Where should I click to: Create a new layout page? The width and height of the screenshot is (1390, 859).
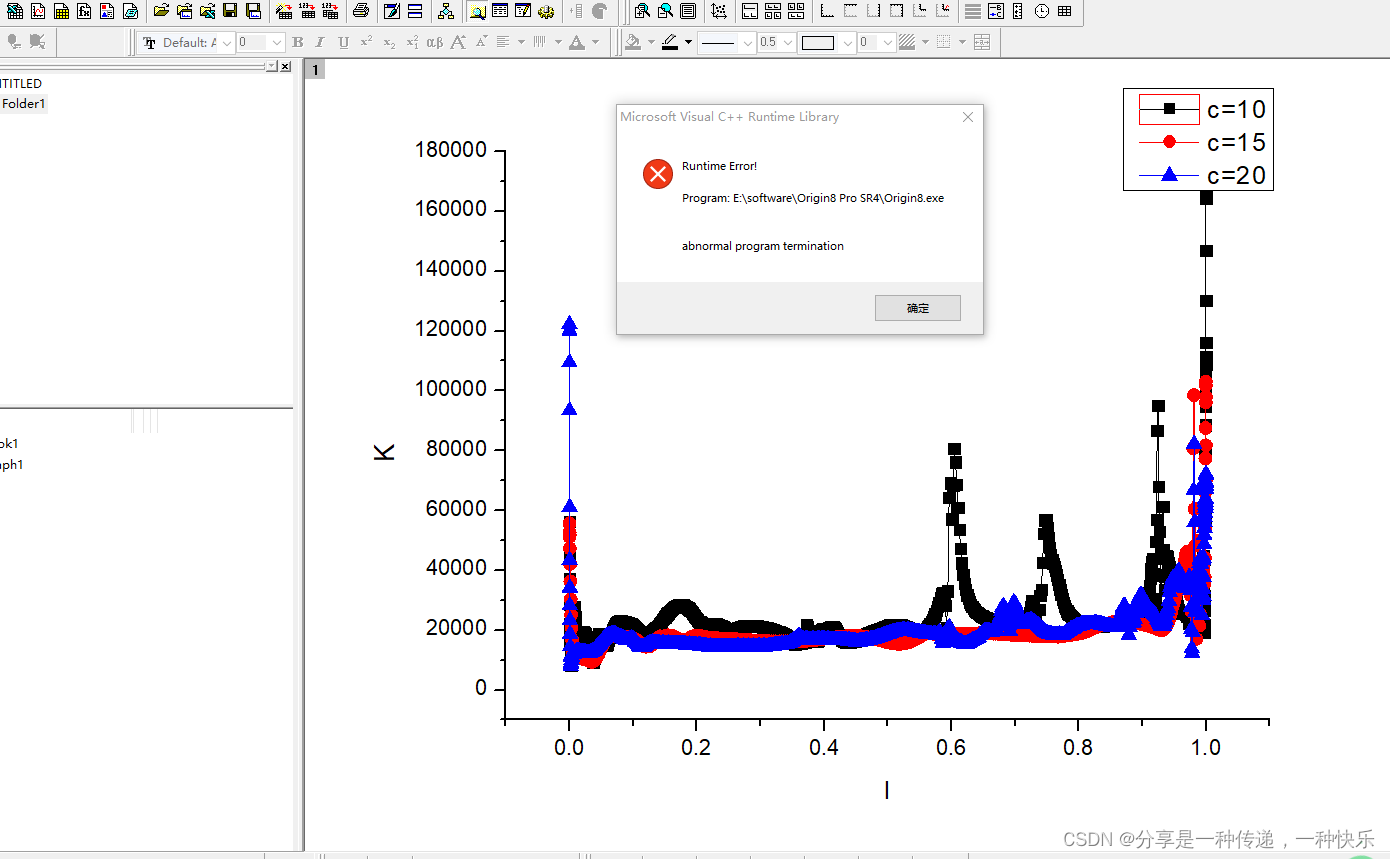tap(107, 11)
